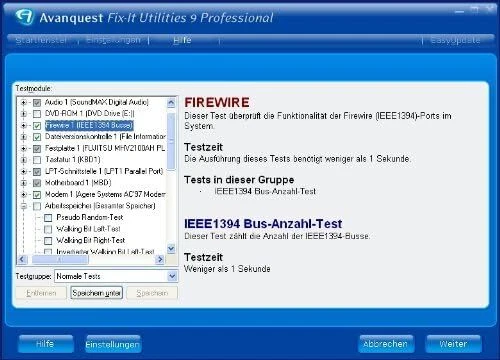Expand the Motherboard 1 tree node
The image size is (500, 360).
coord(24,183)
